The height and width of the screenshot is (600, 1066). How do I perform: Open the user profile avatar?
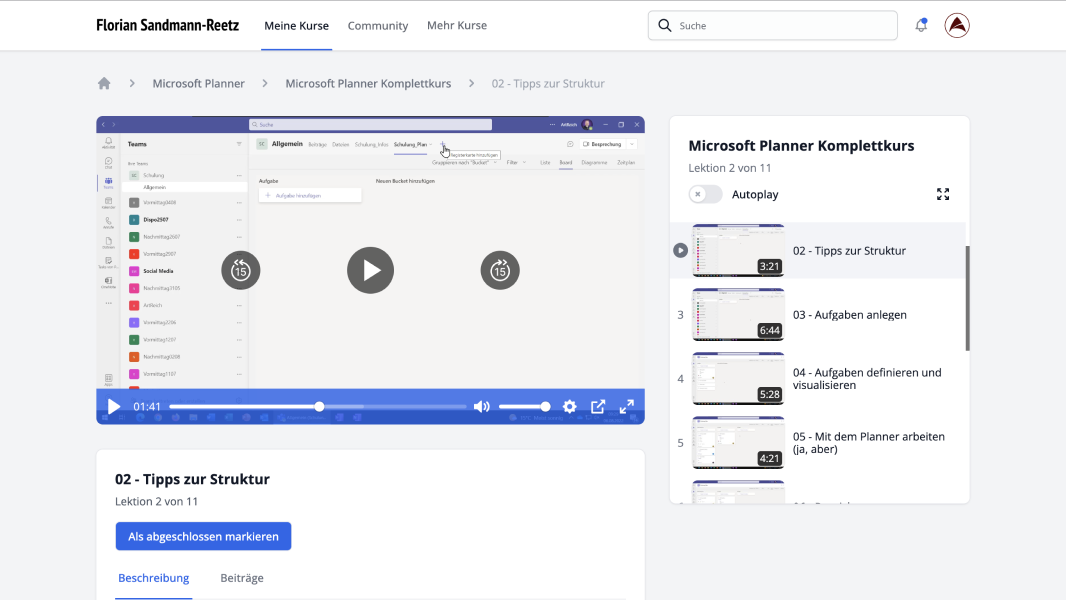957,25
